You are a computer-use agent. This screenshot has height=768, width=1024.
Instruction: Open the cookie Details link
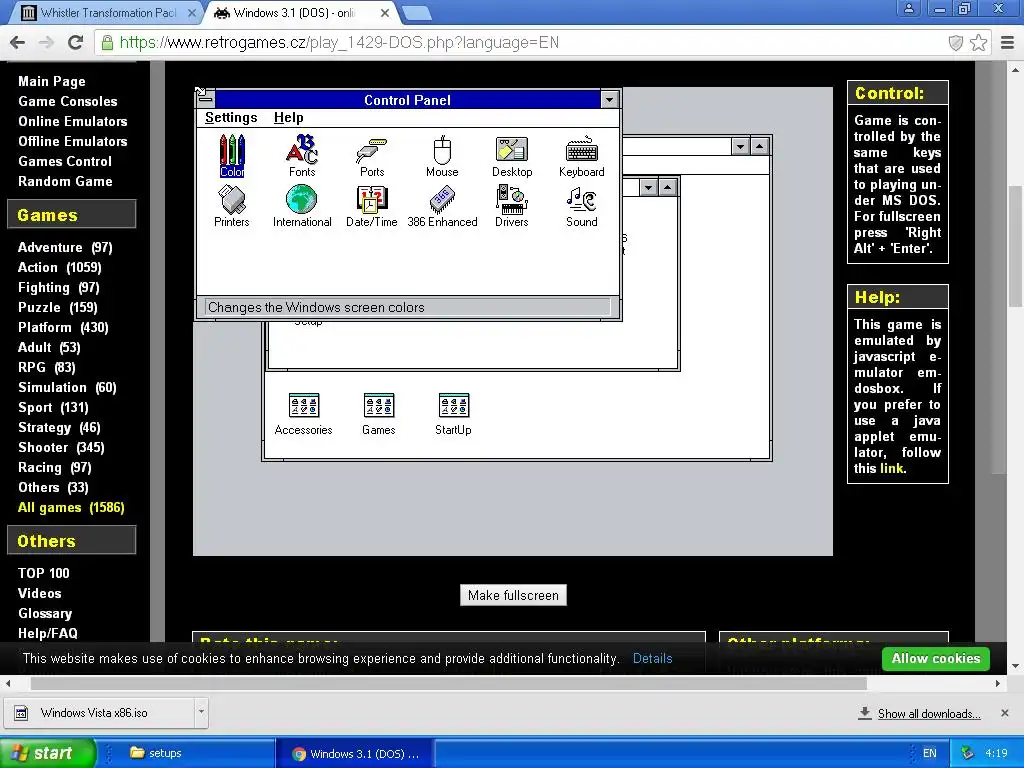tap(652, 658)
